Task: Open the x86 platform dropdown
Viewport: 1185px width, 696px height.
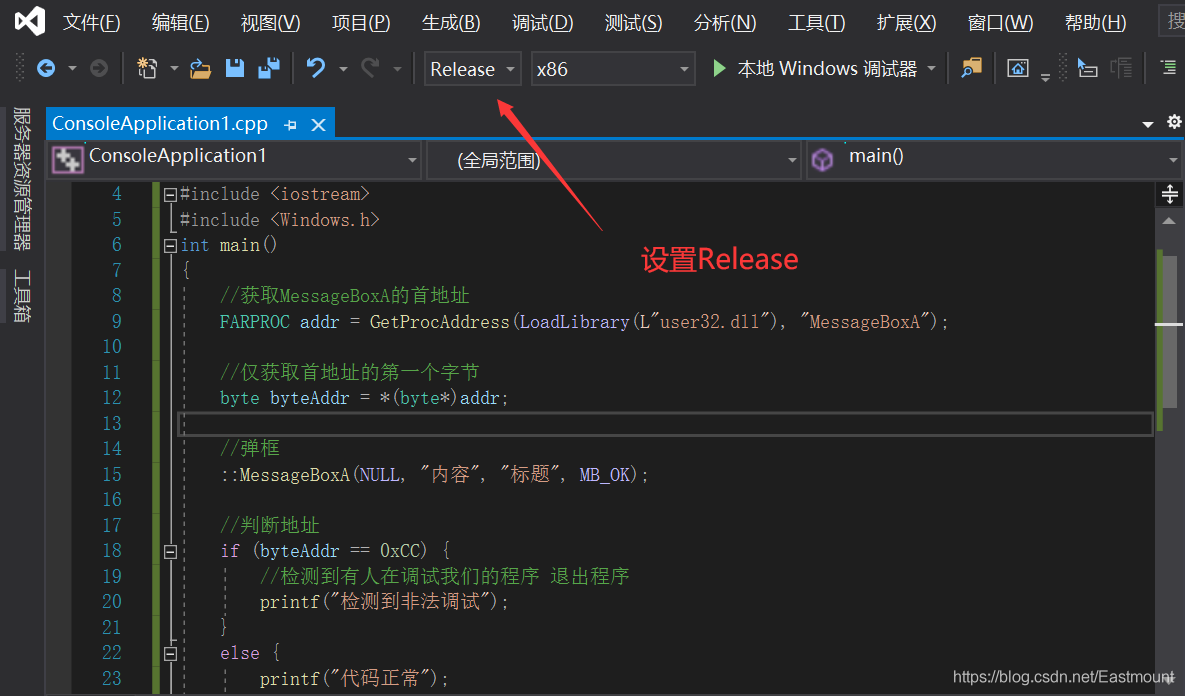Action: (x=613, y=69)
